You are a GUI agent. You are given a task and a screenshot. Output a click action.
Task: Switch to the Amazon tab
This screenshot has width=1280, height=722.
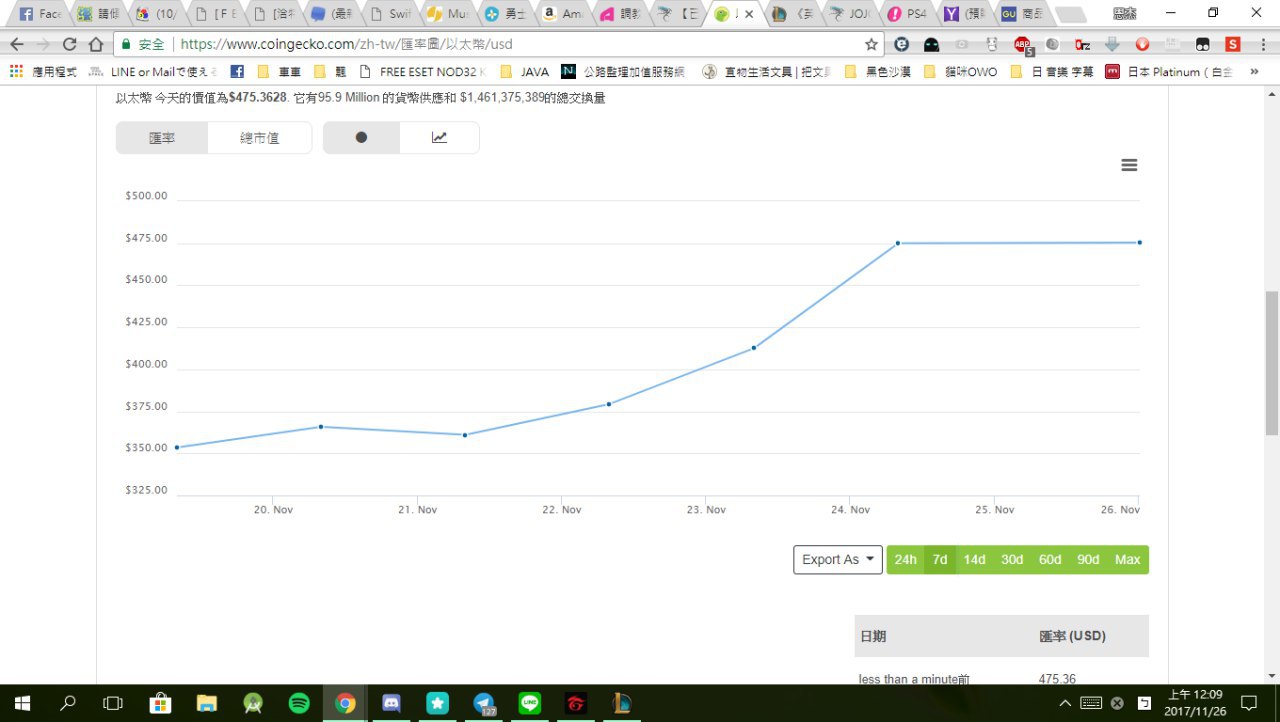coord(563,14)
